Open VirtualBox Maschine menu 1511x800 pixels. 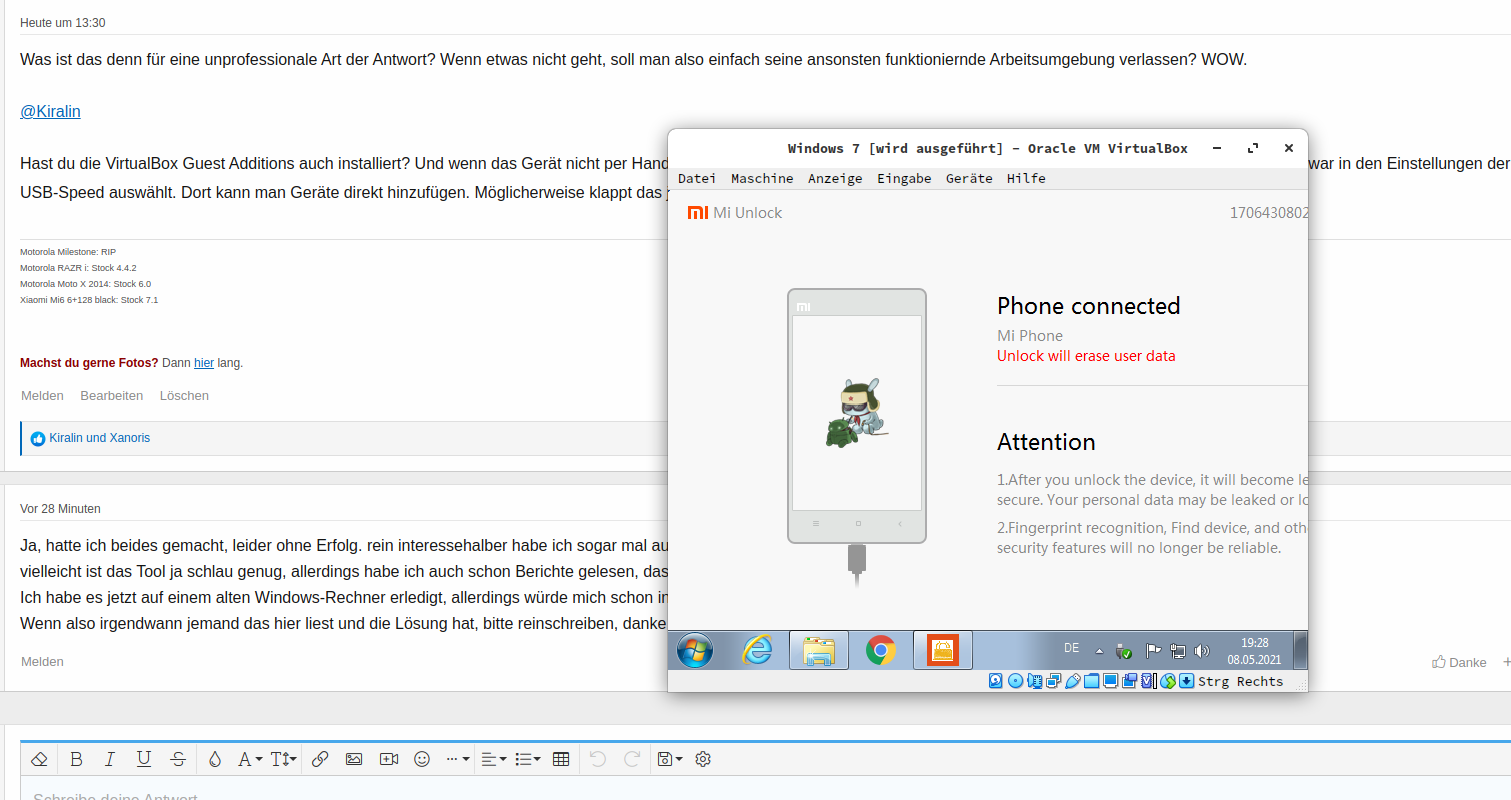click(x=762, y=178)
